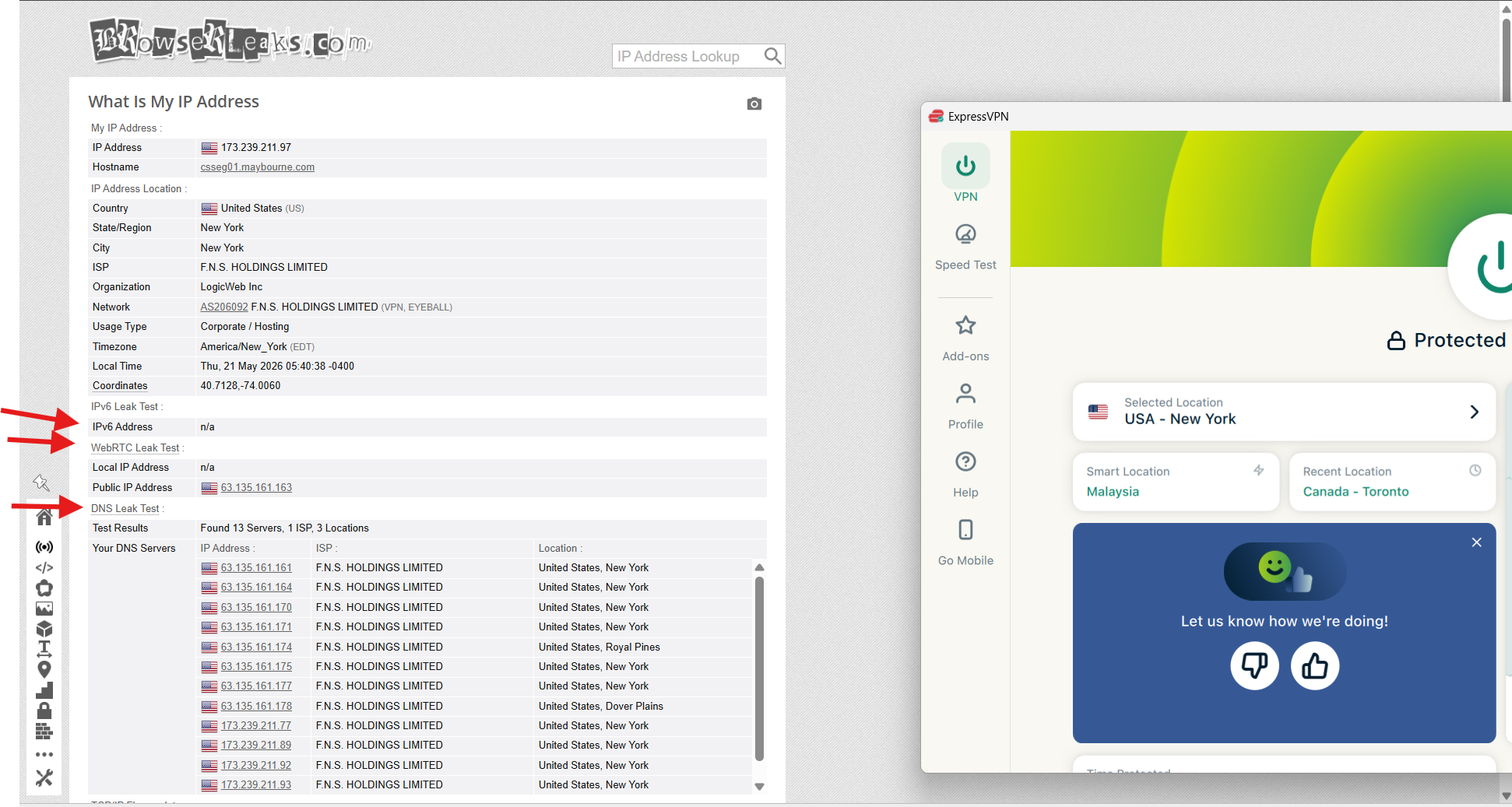
Task: Click the 'LogicWeb Inc' organization value
Action: pos(231,287)
